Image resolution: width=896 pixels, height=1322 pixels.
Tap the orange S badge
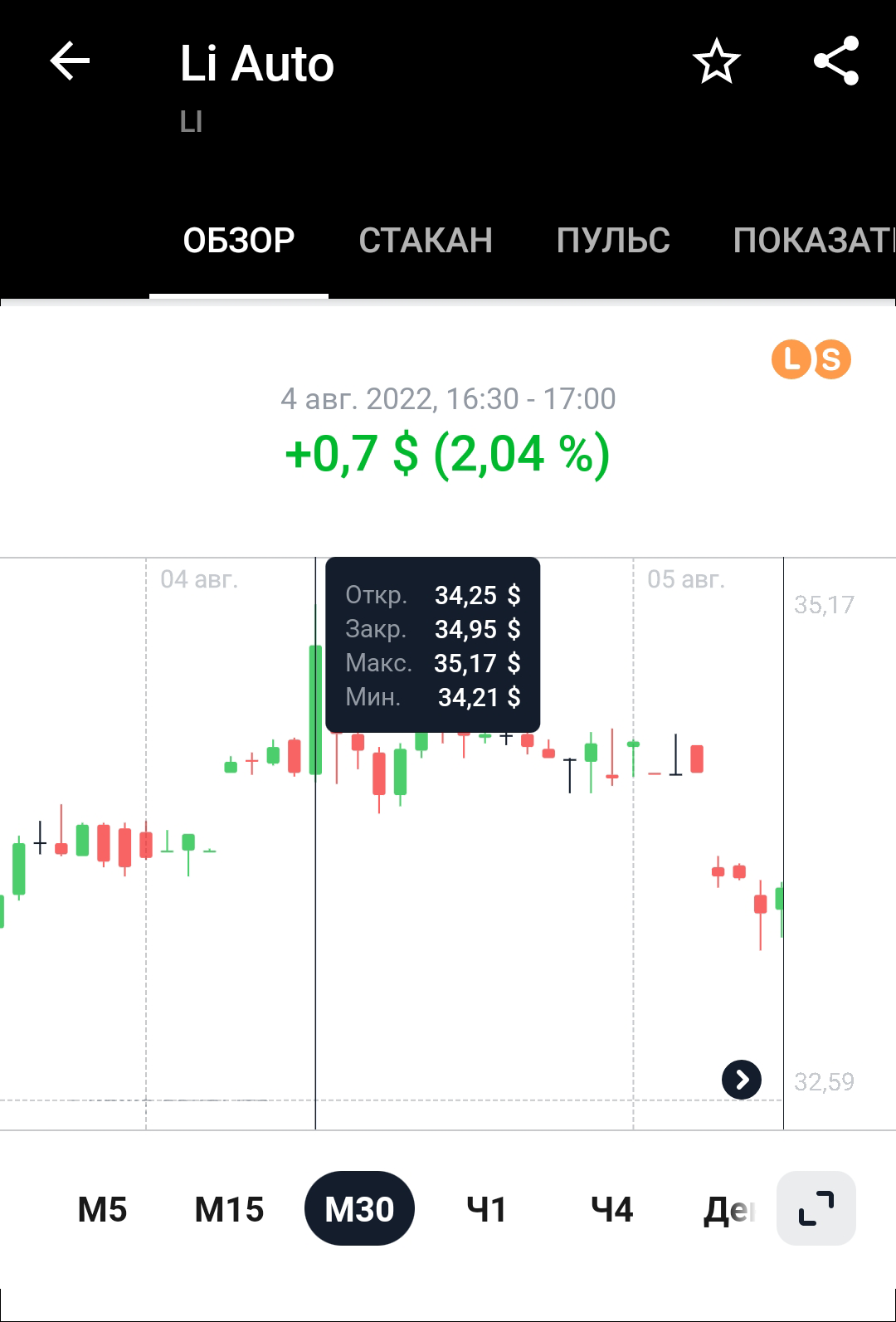coord(831,359)
